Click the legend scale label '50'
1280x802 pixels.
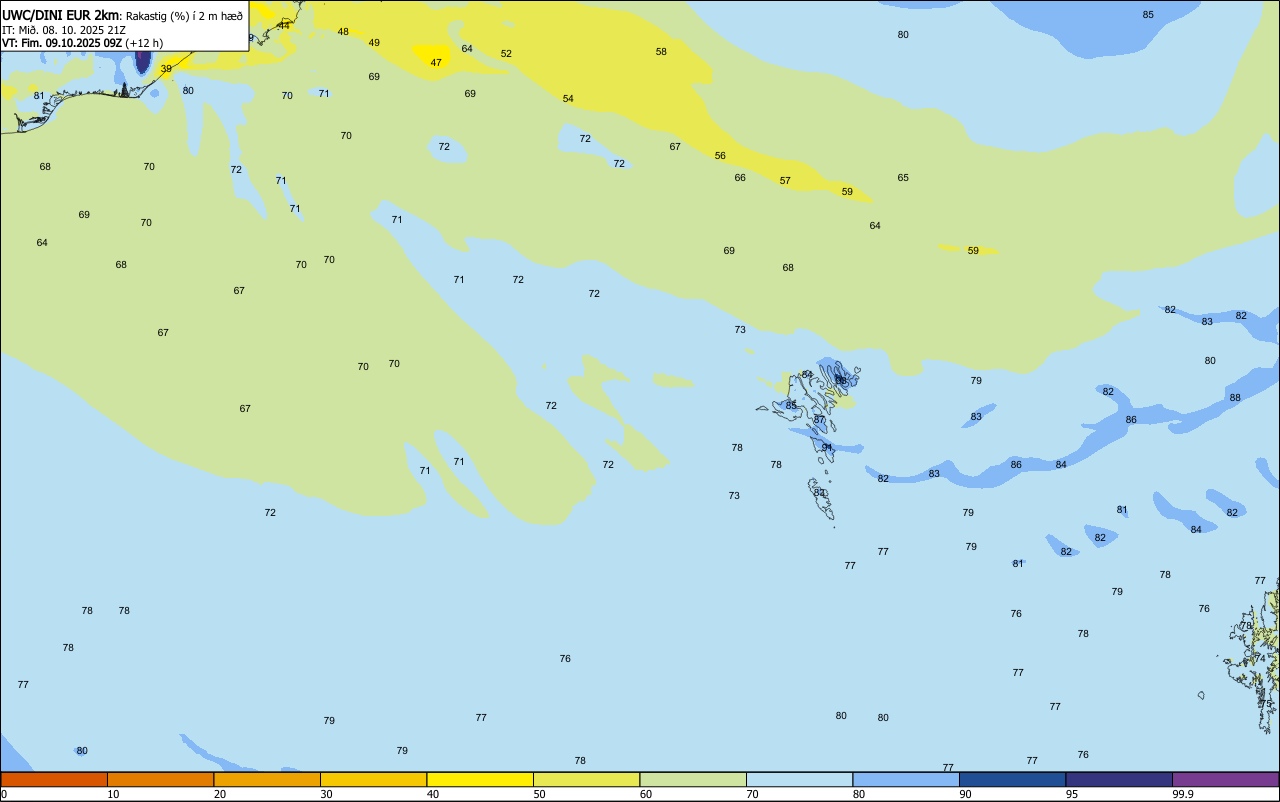(x=539, y=794)
